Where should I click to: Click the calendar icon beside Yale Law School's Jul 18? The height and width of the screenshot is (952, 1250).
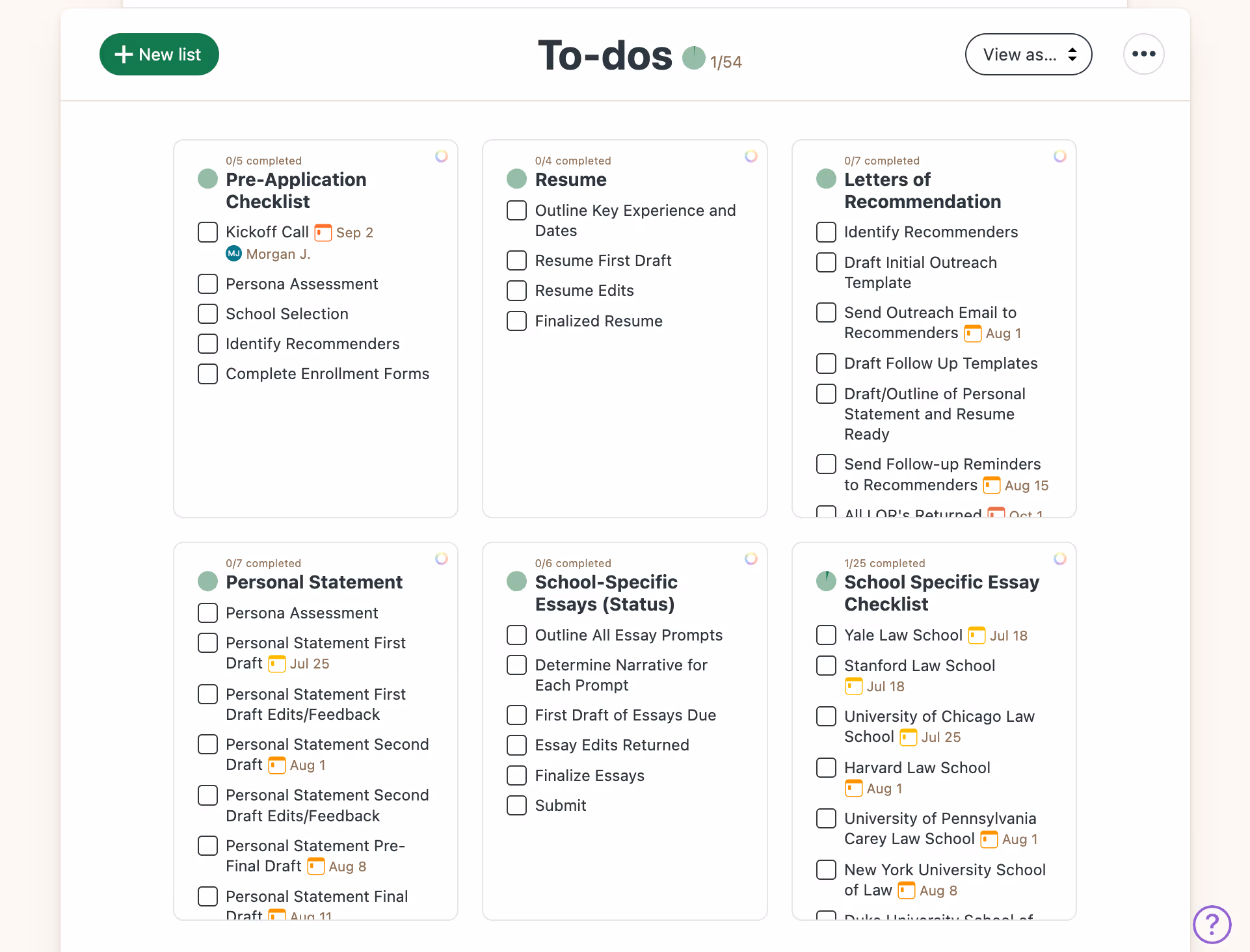[x=976, y=635]
